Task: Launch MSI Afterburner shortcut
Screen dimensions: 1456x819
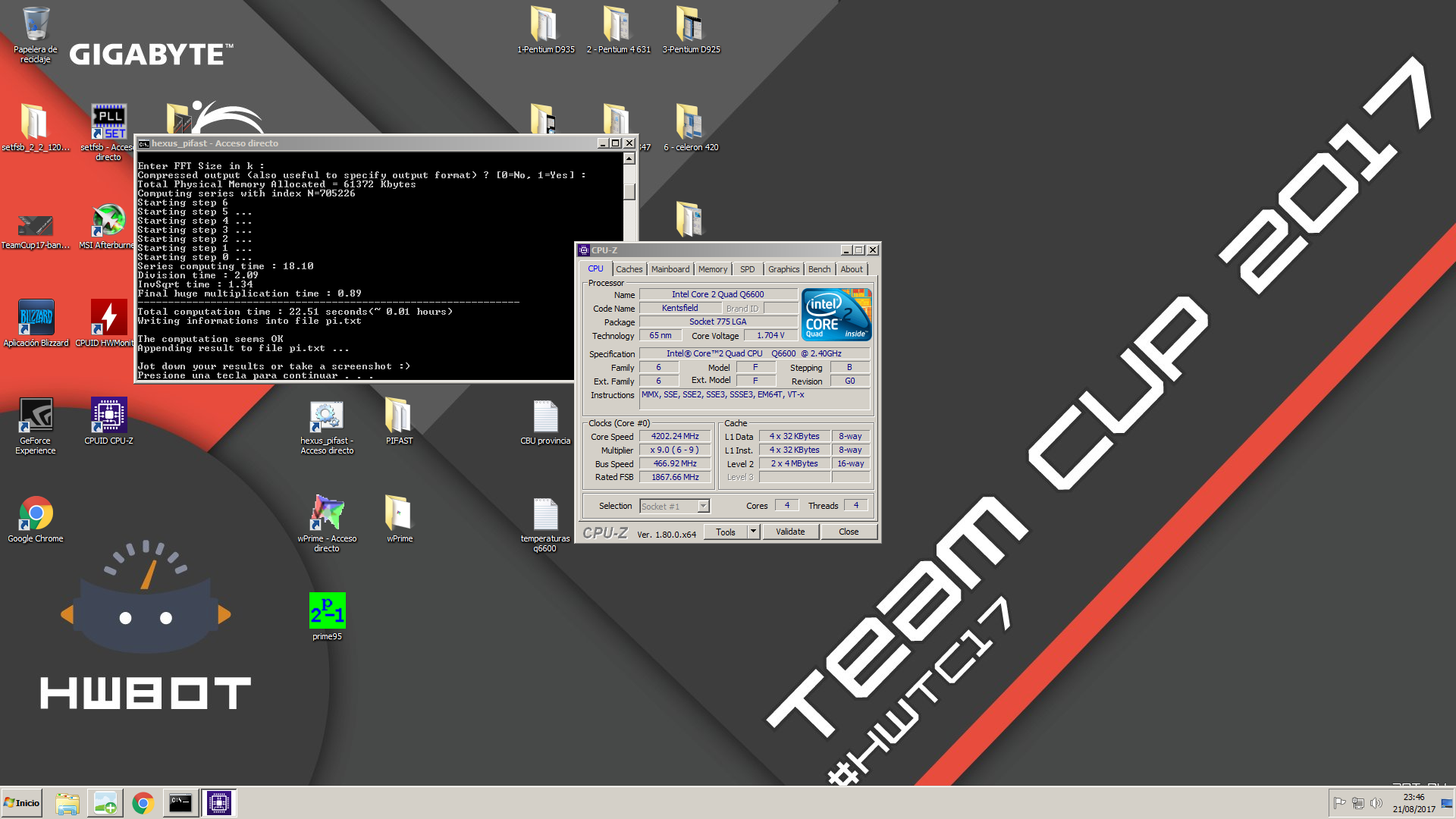Action: coord(108,226)
